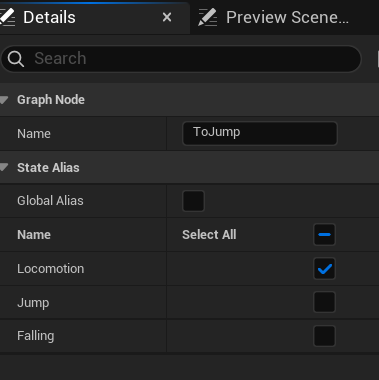Check the Jump state checkbox
This screenshot has height=380, width=379.
(x=324, y=302)
